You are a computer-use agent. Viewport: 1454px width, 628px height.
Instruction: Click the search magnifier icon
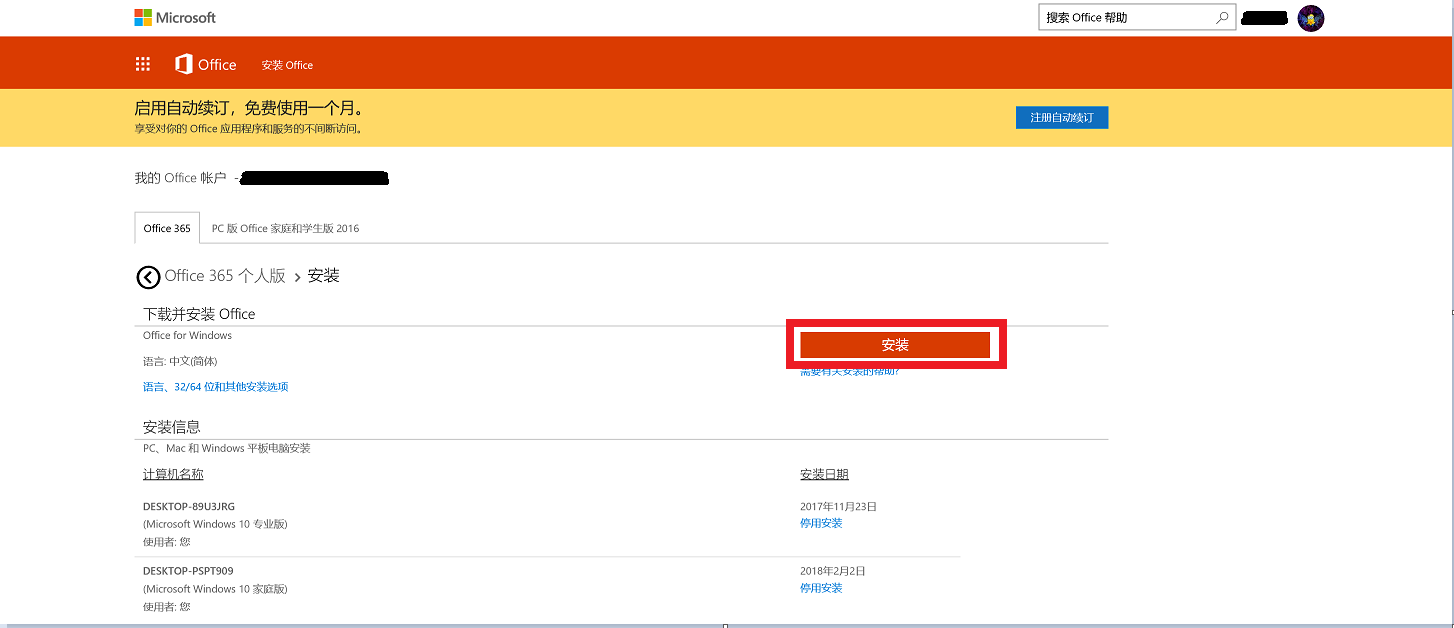(1222, 17)
